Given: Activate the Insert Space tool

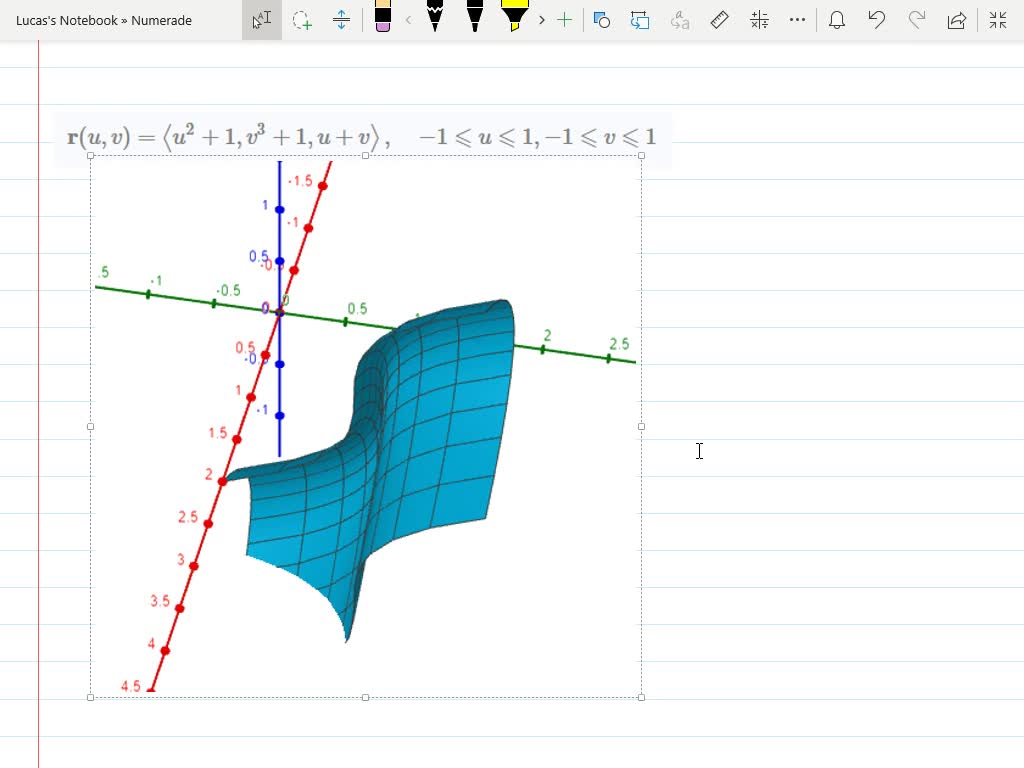Looking at the screenshot, I should 342,20.
